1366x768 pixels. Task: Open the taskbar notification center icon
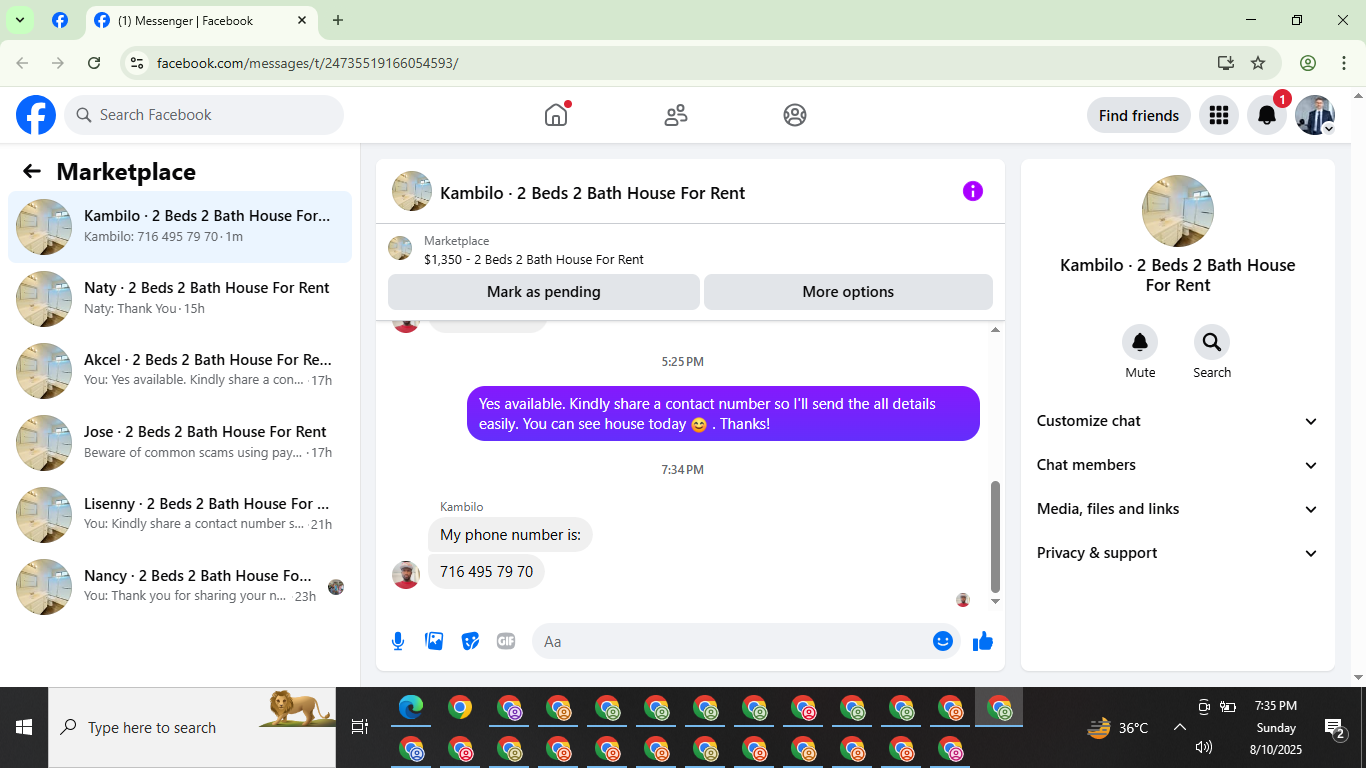1334,728
